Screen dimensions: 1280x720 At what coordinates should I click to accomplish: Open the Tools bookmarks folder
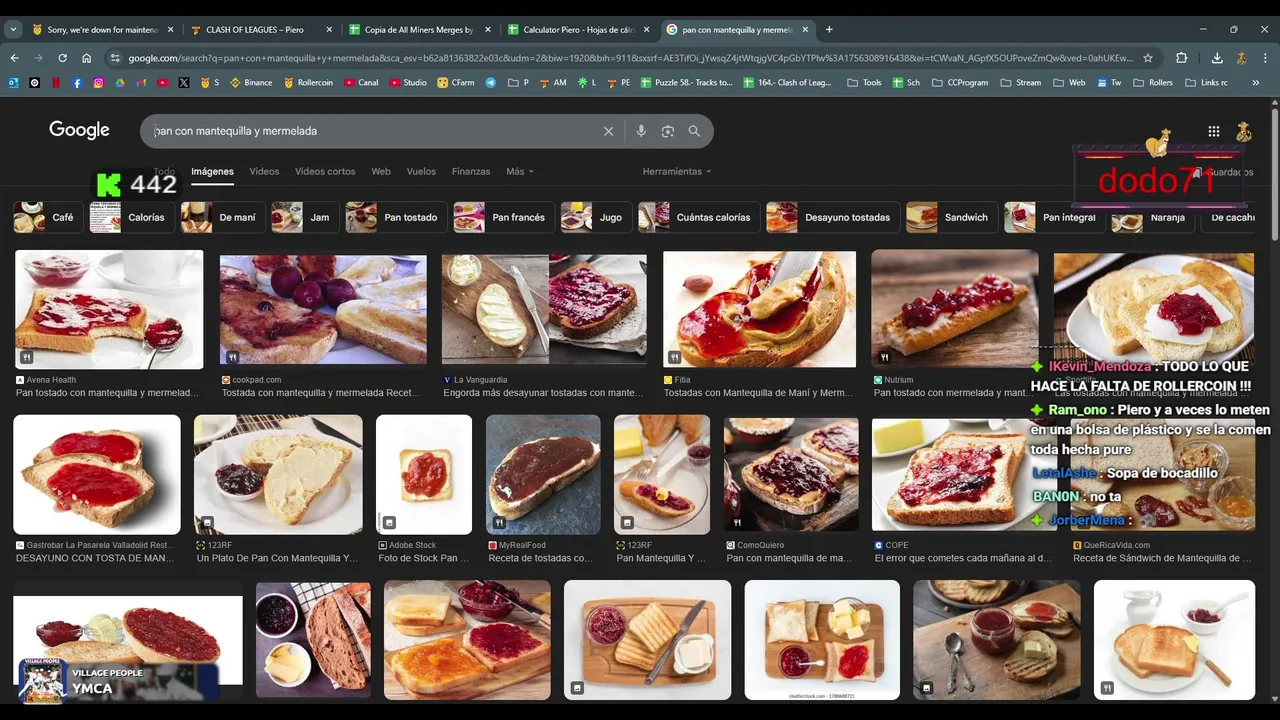coord(865,83)
